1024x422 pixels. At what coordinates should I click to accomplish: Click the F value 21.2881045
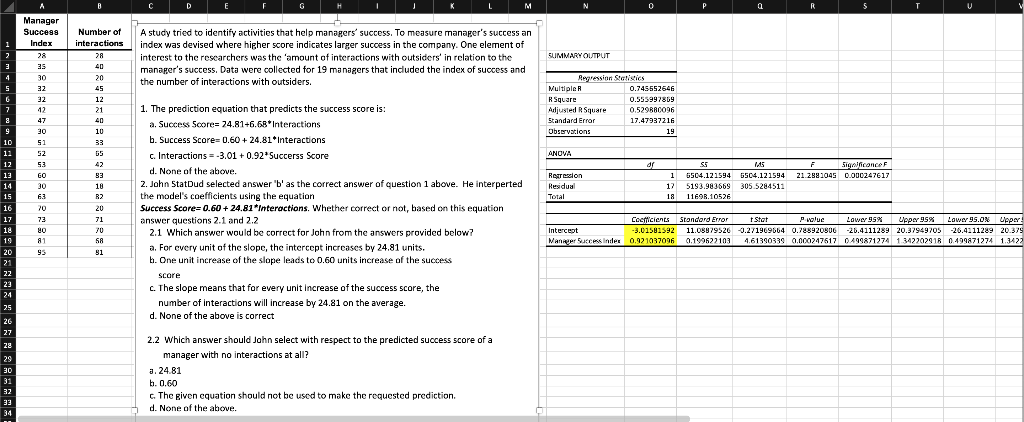(x=812, y=176)
